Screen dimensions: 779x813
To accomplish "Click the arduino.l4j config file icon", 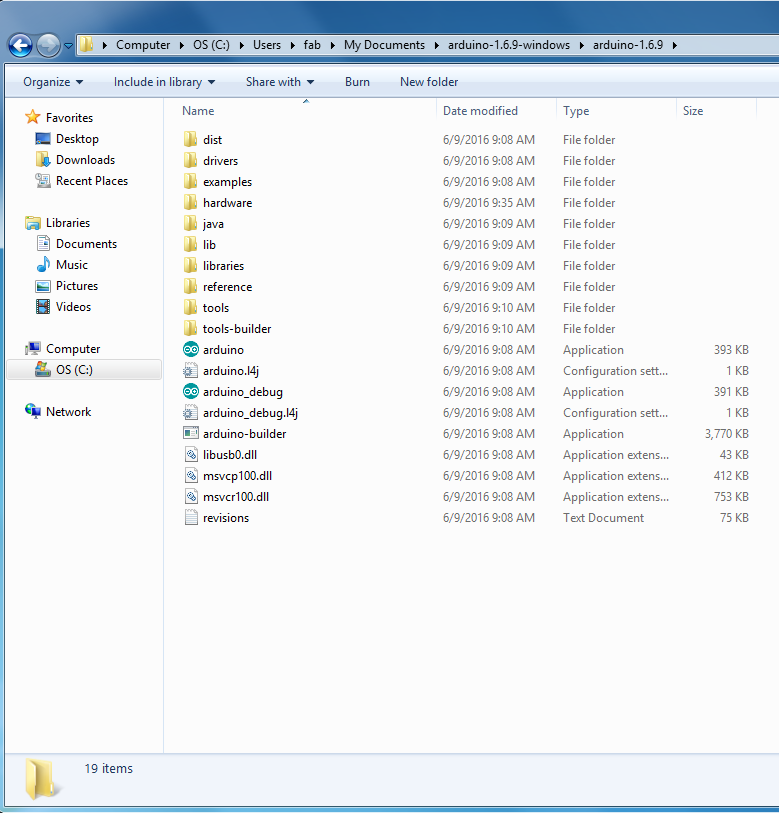I will click(x=190, y=371).
